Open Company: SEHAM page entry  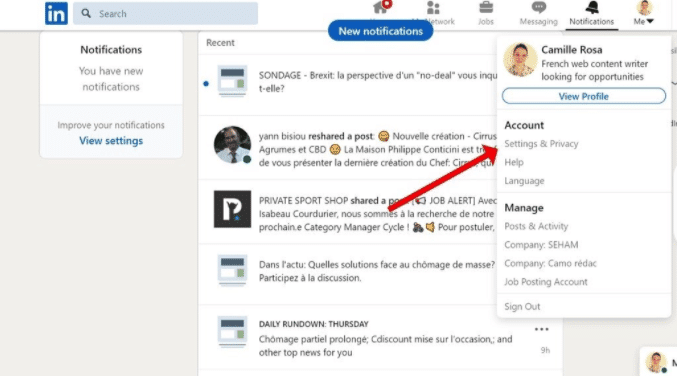541,245
